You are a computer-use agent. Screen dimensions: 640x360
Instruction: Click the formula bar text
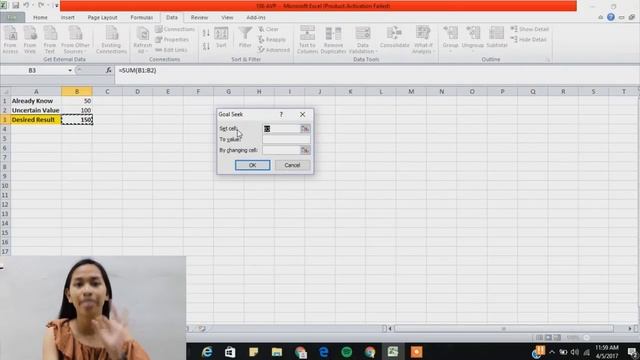[x=138, y=71]
